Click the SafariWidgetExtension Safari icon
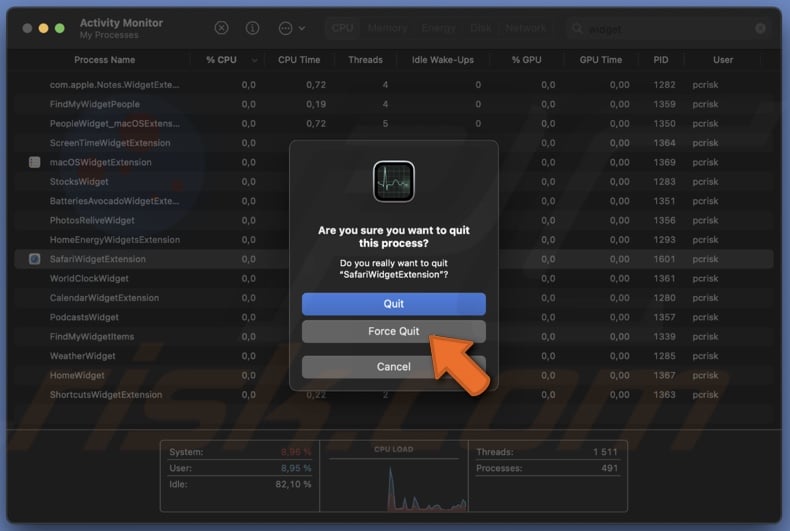The width and height of the screenshot is (790, 531). (x=34, y=259)
